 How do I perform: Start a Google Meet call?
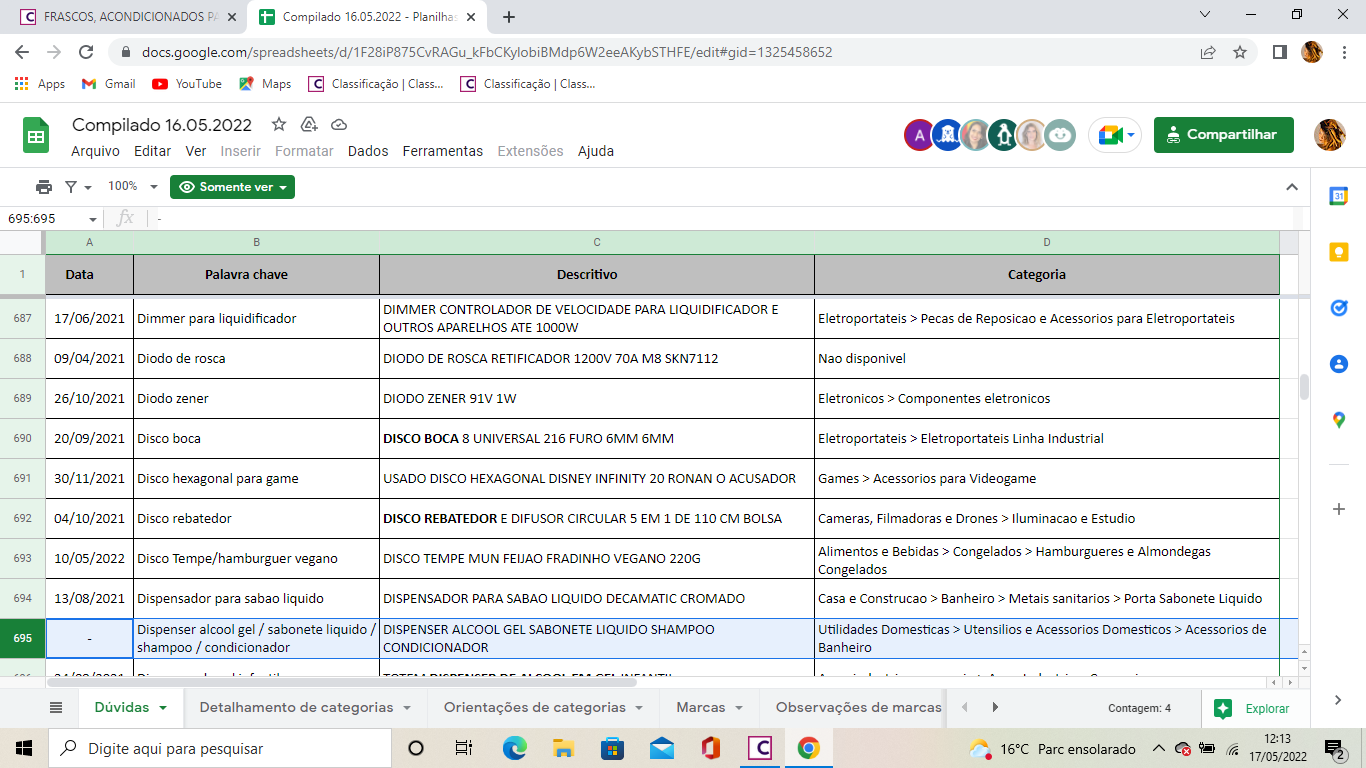click(1113, 135)
